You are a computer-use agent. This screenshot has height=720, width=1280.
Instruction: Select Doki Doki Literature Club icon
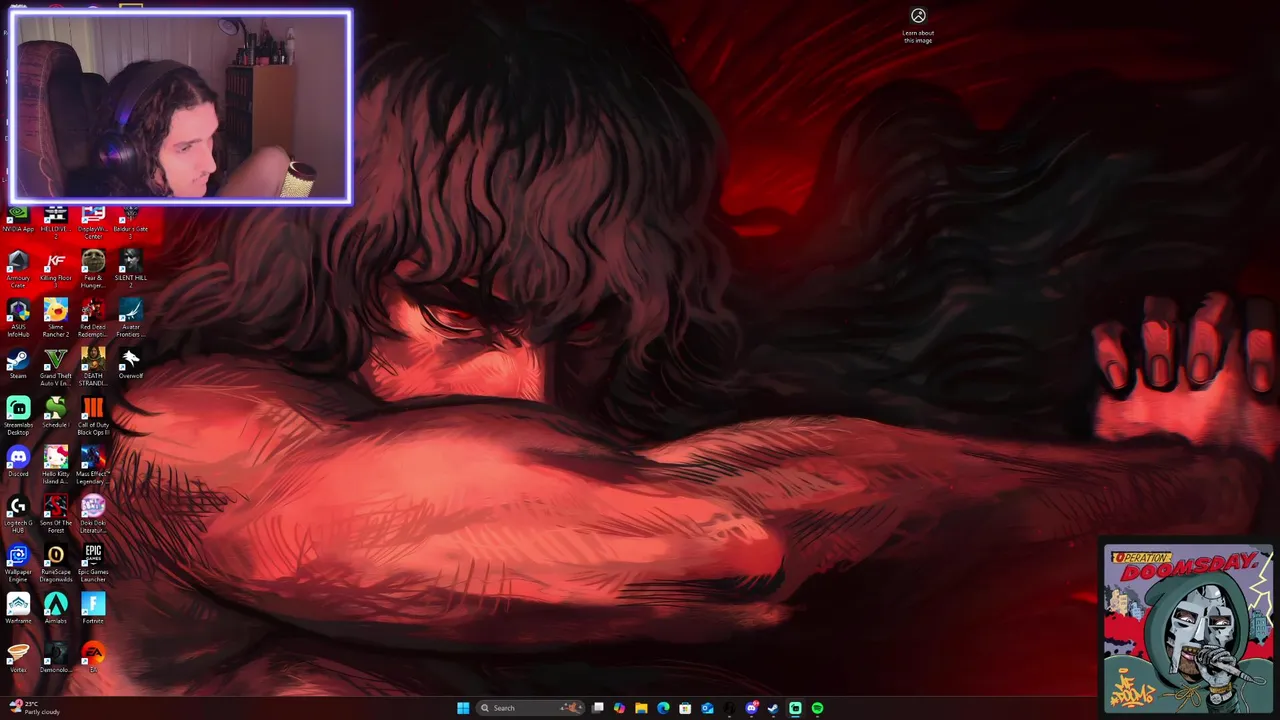click(93, 514)
